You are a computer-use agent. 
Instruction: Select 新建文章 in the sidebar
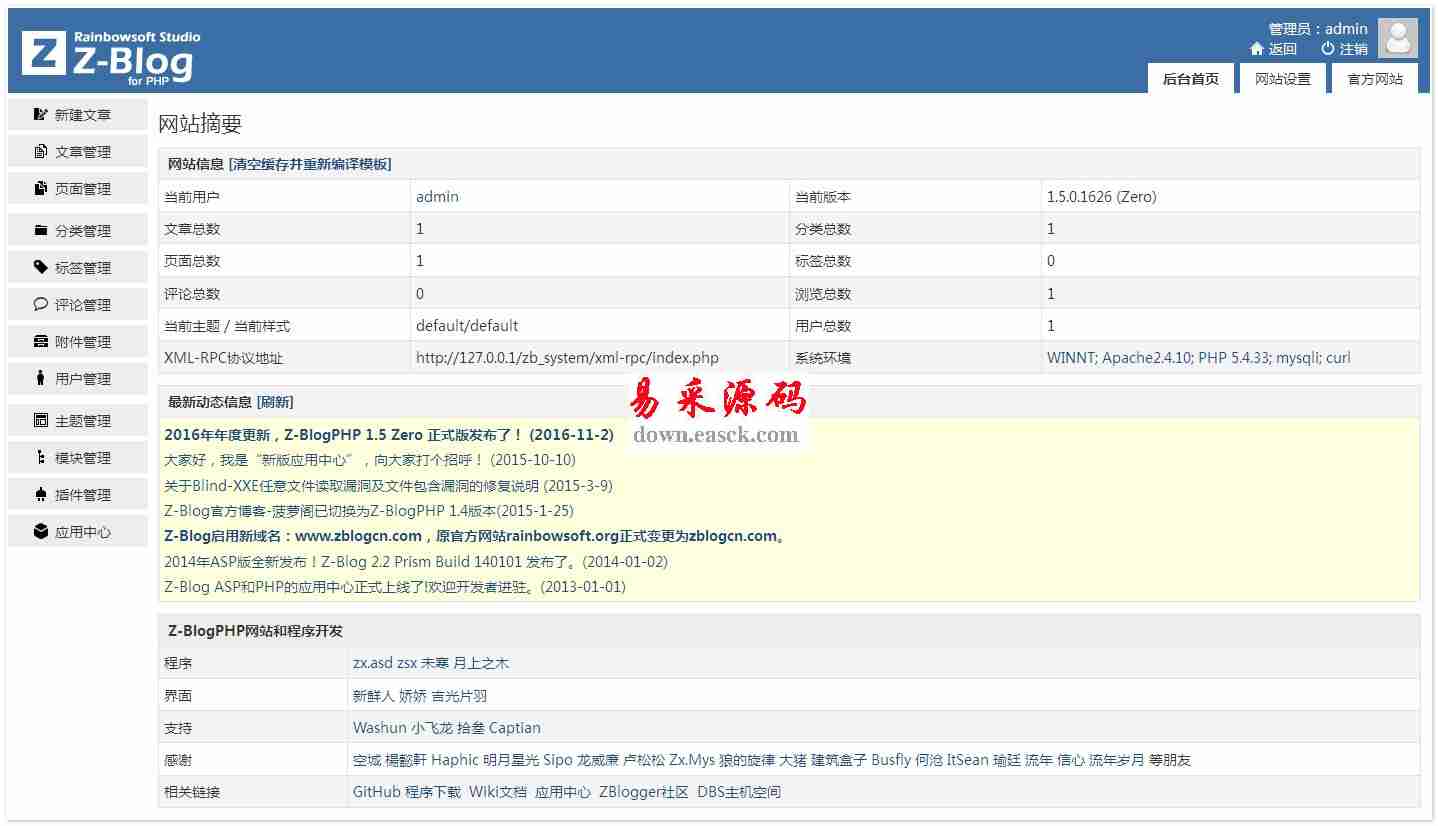tap(77, 115)
